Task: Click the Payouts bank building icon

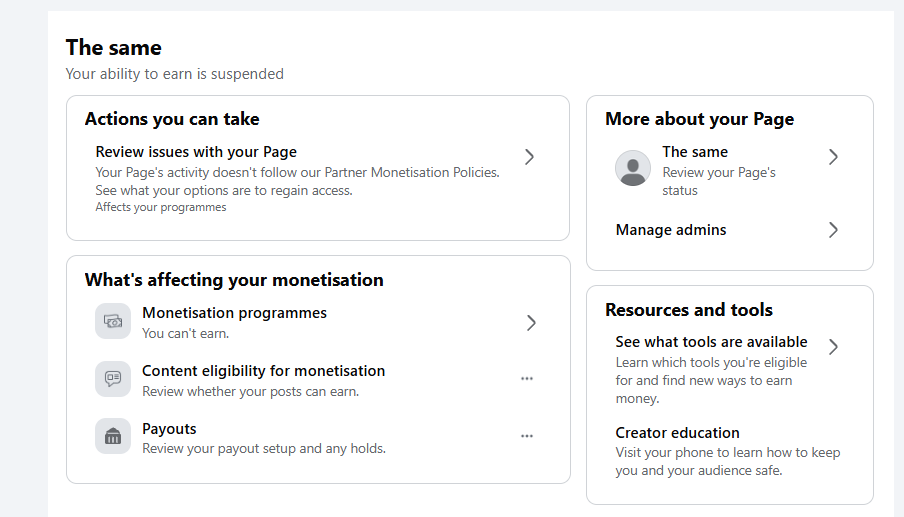Action: click(x=113, y=436)
